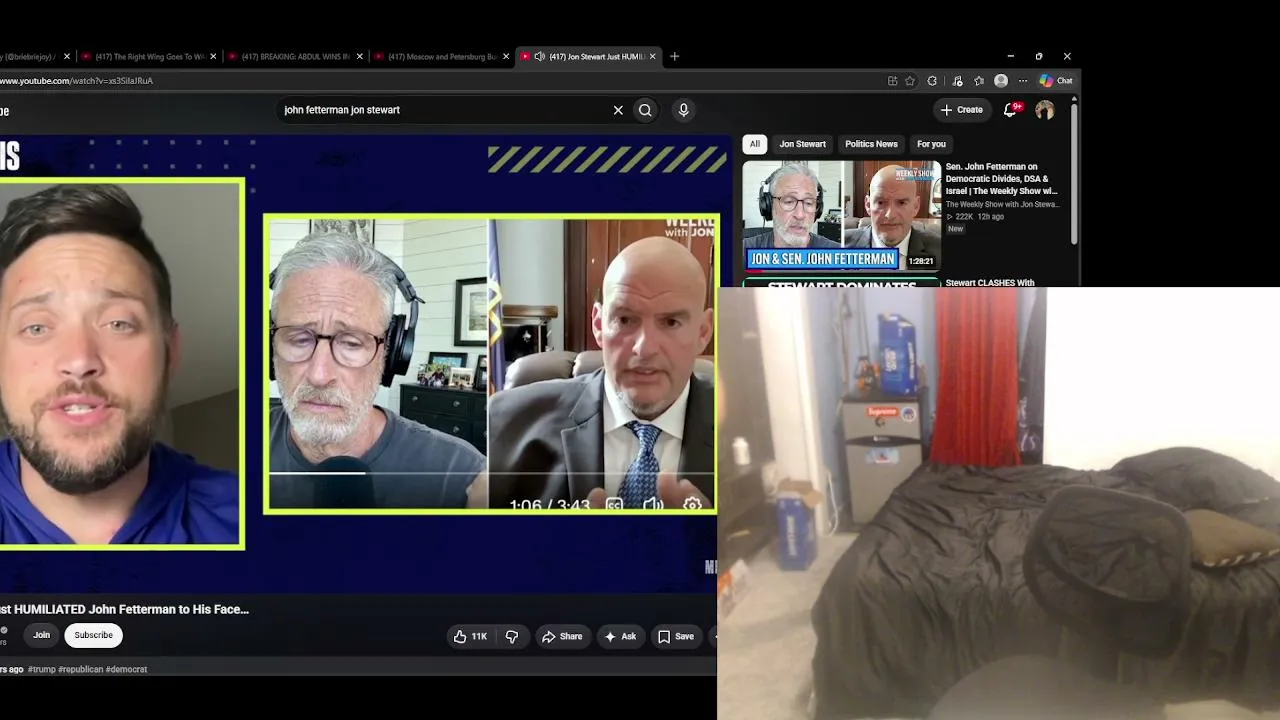The height and width of the screenshot is (720, 1280).
Task: Open the Create video menu
Action: click(x=962, y=110)
